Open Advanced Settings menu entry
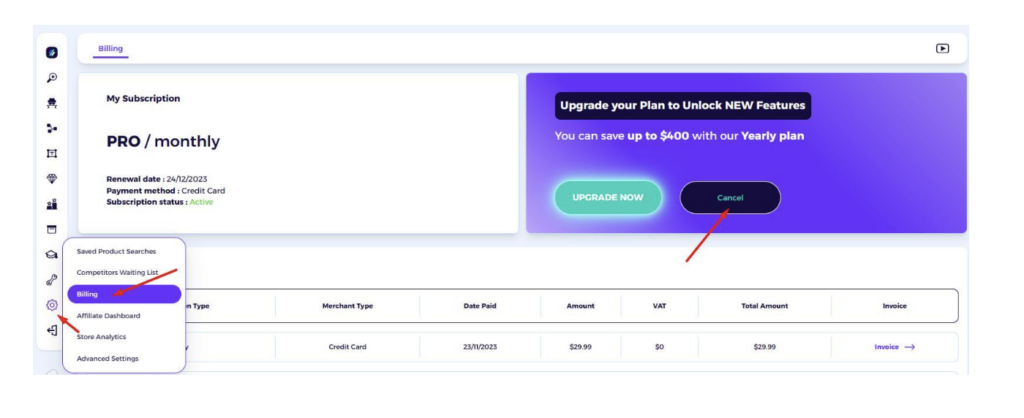1024x418 pixels. (x=107, y=359)
